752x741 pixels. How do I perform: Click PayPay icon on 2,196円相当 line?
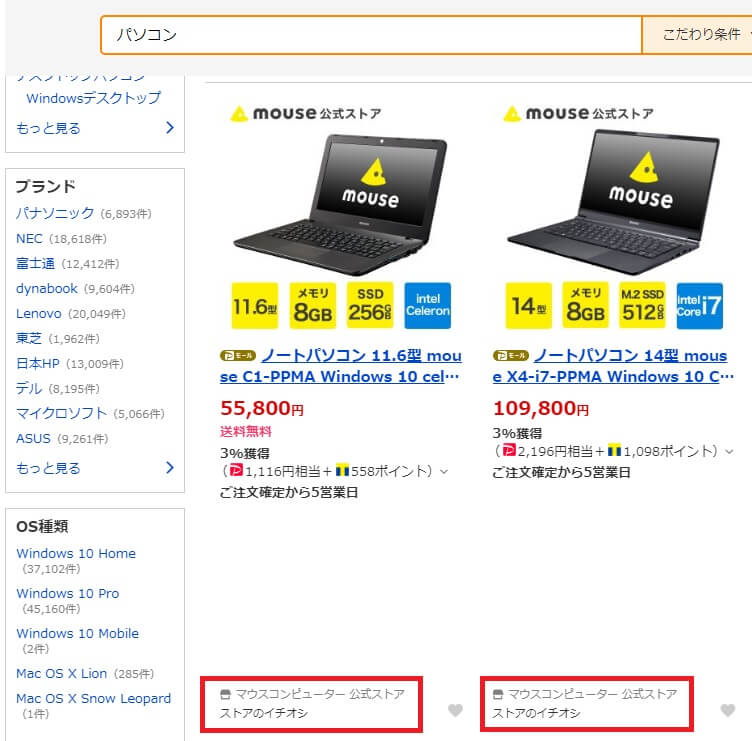coord(509,449)
